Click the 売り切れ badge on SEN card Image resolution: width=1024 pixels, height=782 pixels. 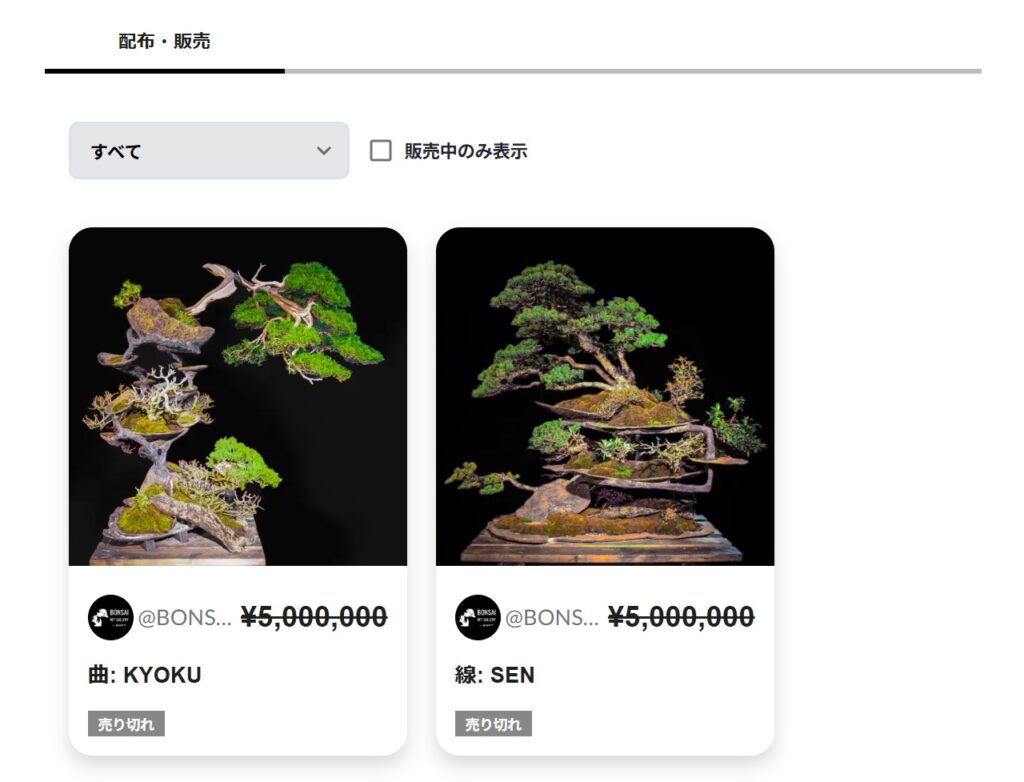tap(493, 724)
